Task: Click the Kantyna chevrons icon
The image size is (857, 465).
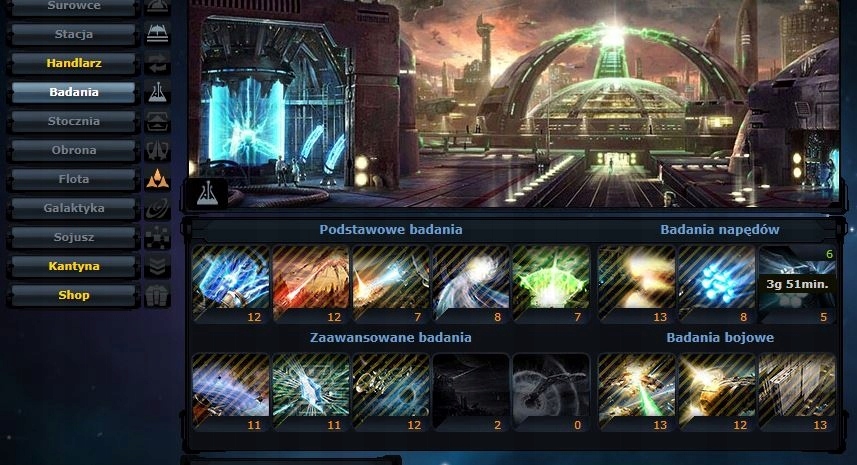Action: pyautogui.click(x=157, y=267)
